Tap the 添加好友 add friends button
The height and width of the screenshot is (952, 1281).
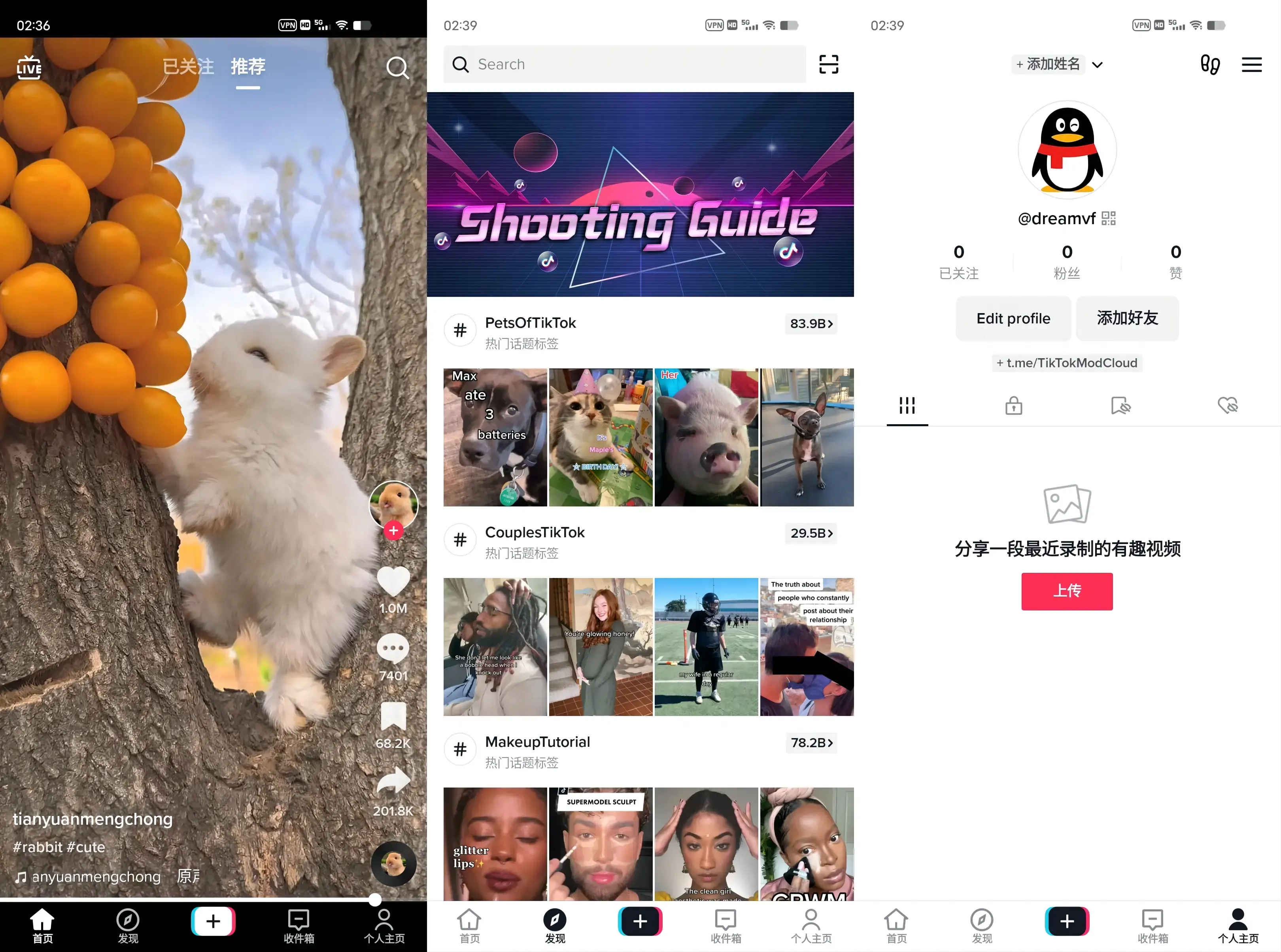point(1127,318)
